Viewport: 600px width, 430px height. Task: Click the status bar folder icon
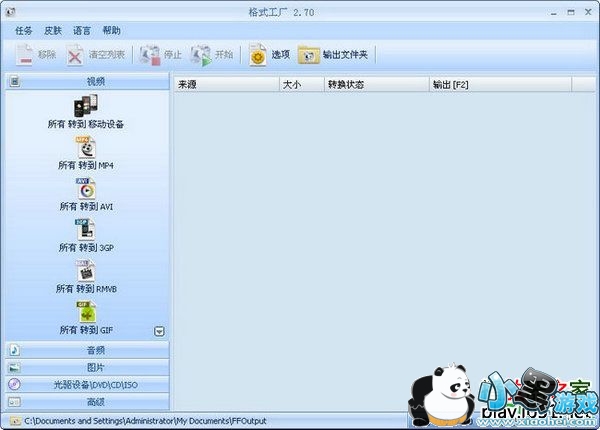[15, 421]
